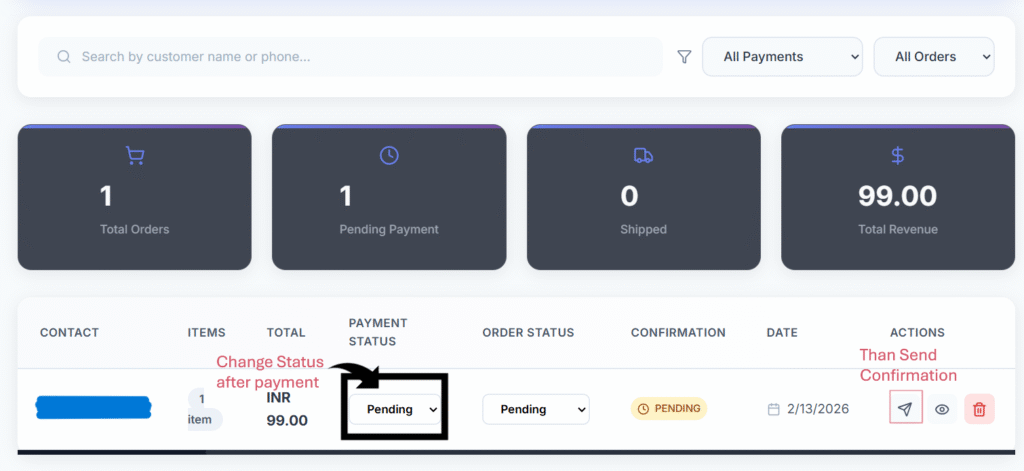Click the shopping cart Total Orders icon
The image size is (1024, 471).
coord(134,155)
